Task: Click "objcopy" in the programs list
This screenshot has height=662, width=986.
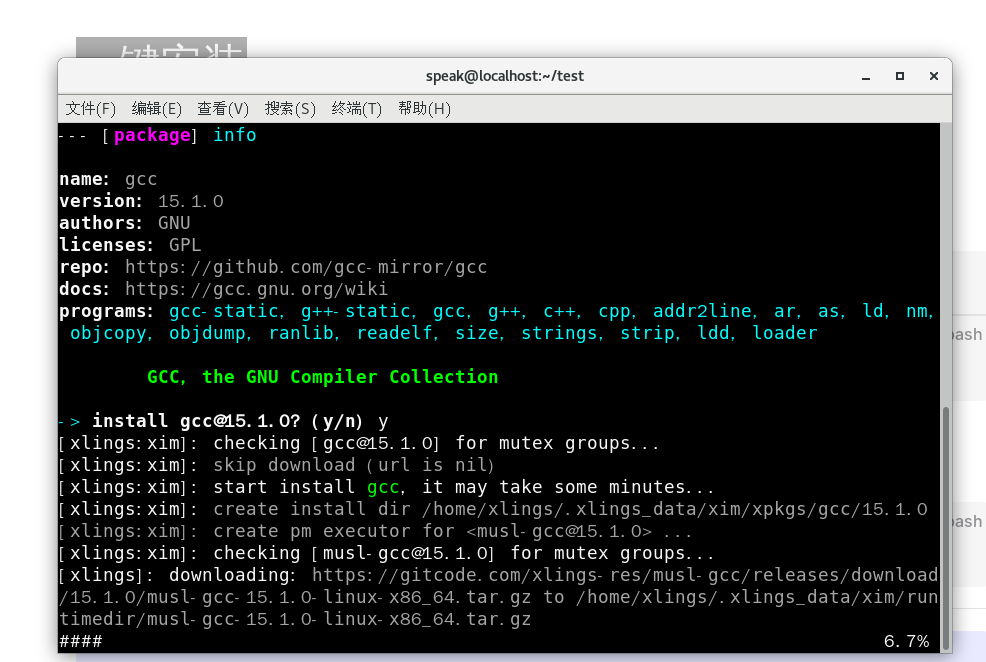Action: pyautogui.click(x=108, y=333)
